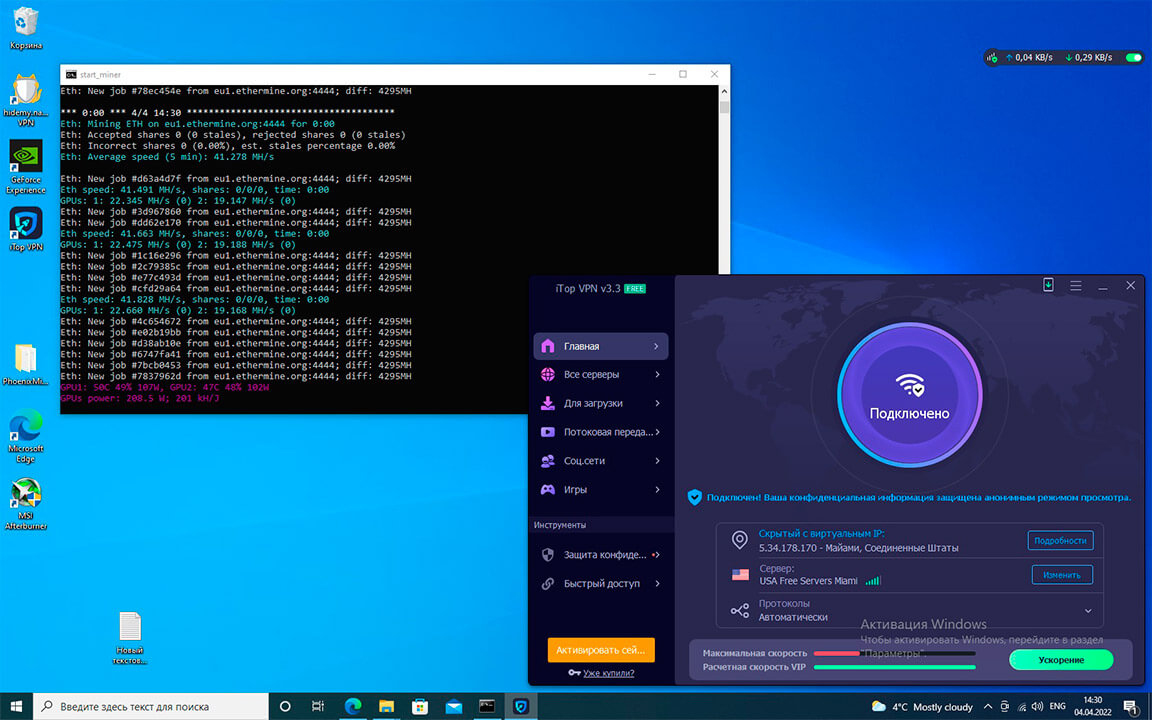Image resolution: width=1152 pixels, height=720 pixels.
Task: Open the volume control in system tray
Action: point(1037,707)
